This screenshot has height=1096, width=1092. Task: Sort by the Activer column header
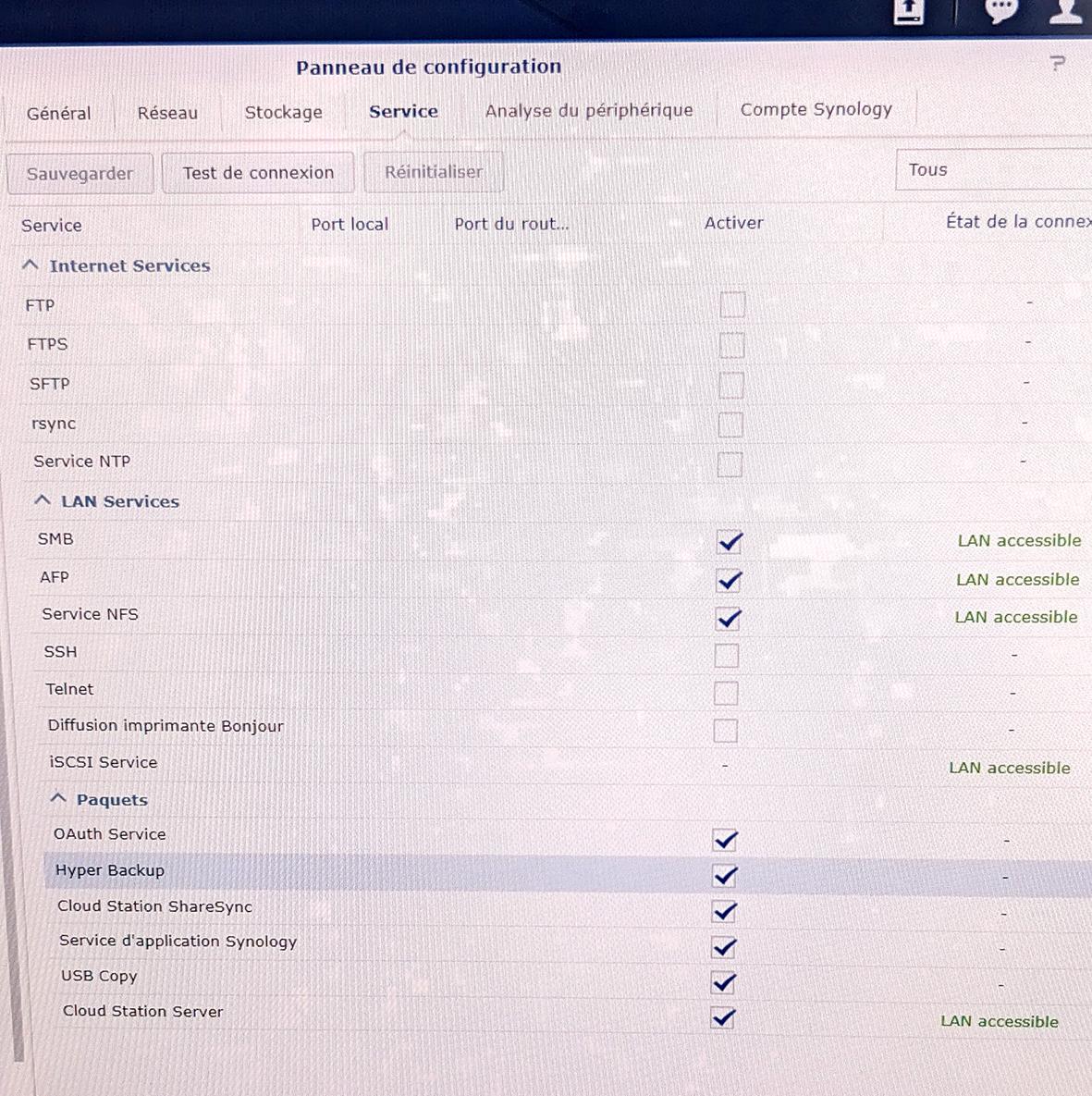(733, 223)
